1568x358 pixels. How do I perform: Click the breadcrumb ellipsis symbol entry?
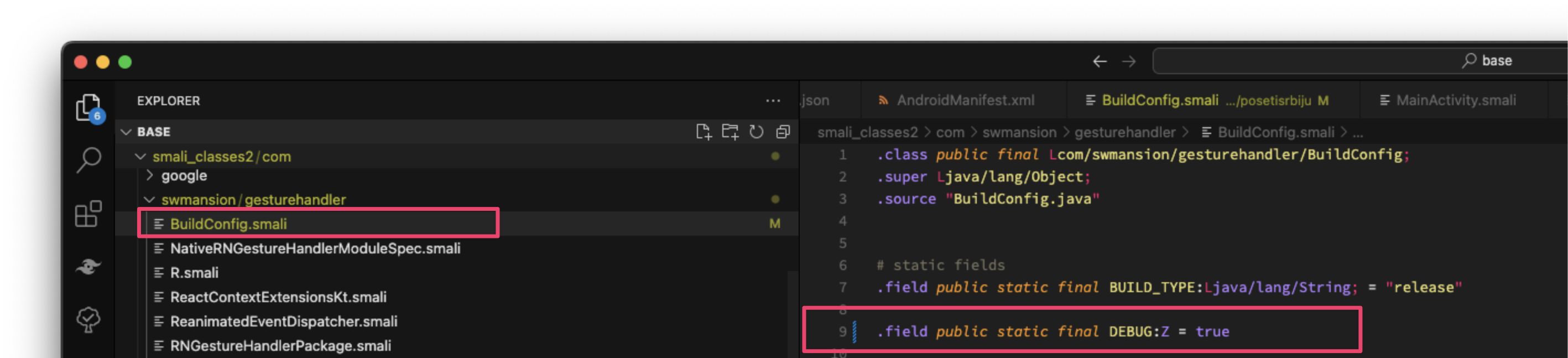pyautogui.click(x=1357, y=133)
